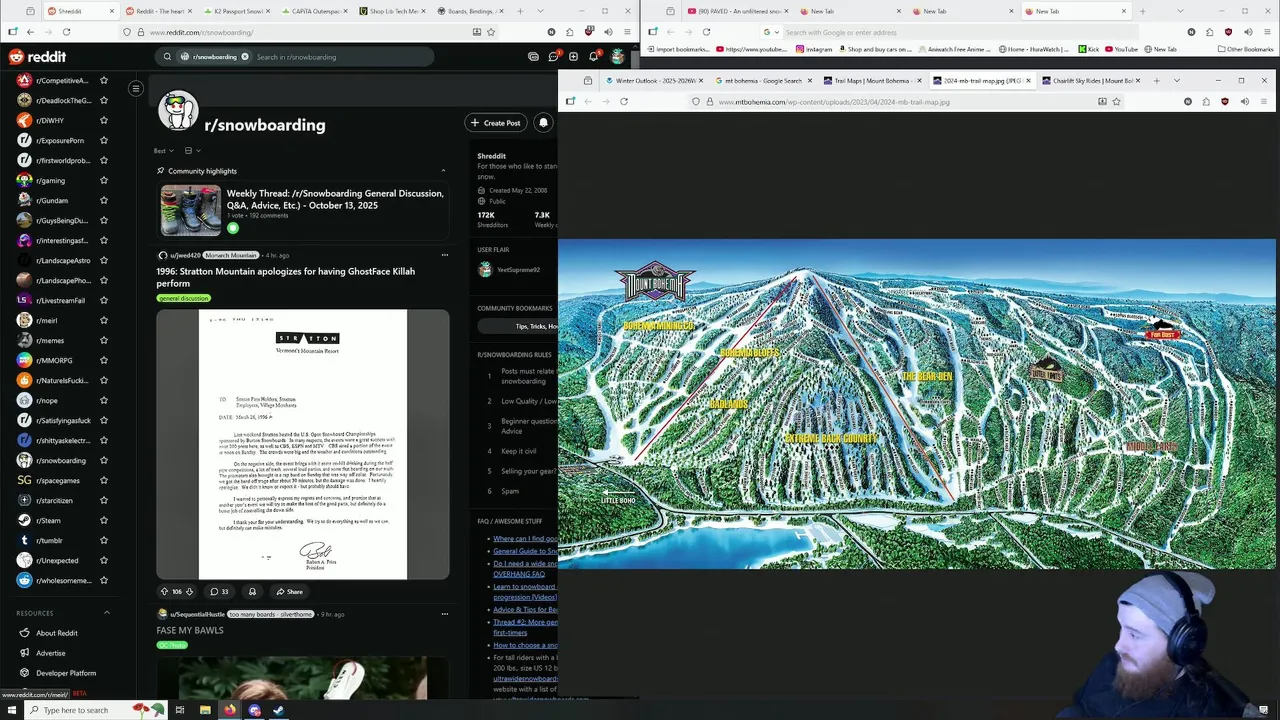Screen dimensions: 1280x720
Task: List all tabs dropdown in Reddit window
Action: (541, 11)
